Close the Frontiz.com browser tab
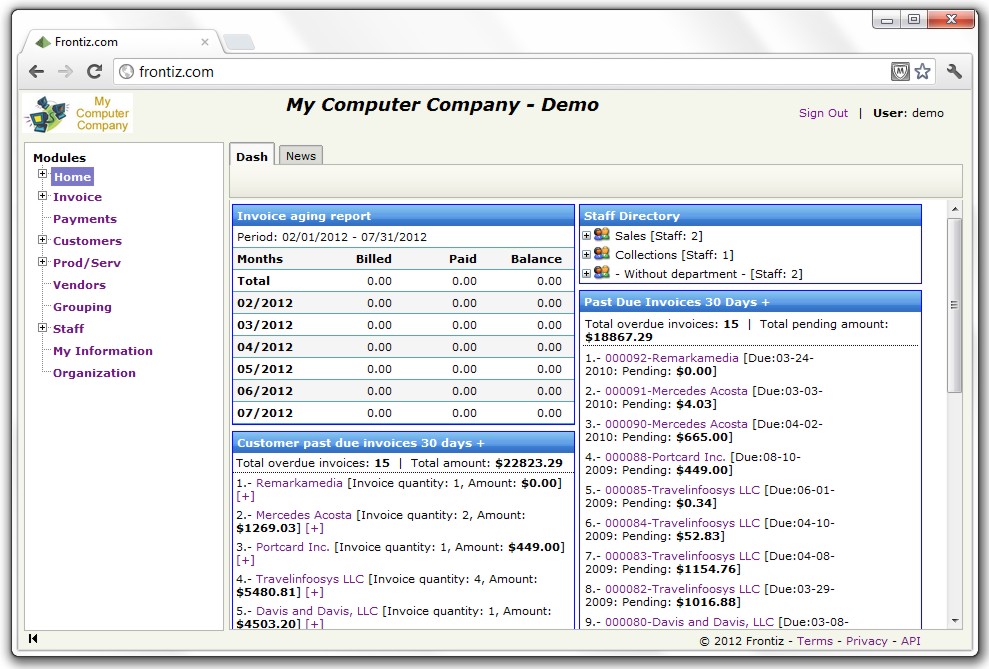Viewport: 989px width, 669px height. tap(205, 42)
